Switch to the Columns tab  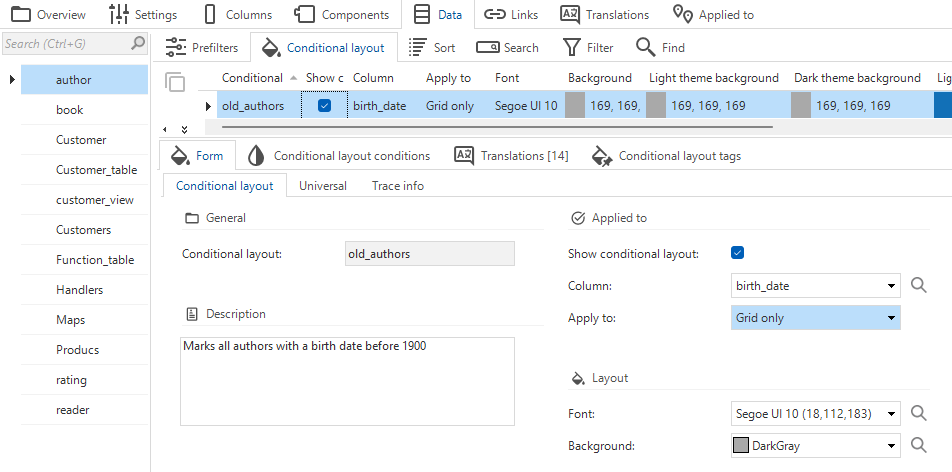coord(237,15)
